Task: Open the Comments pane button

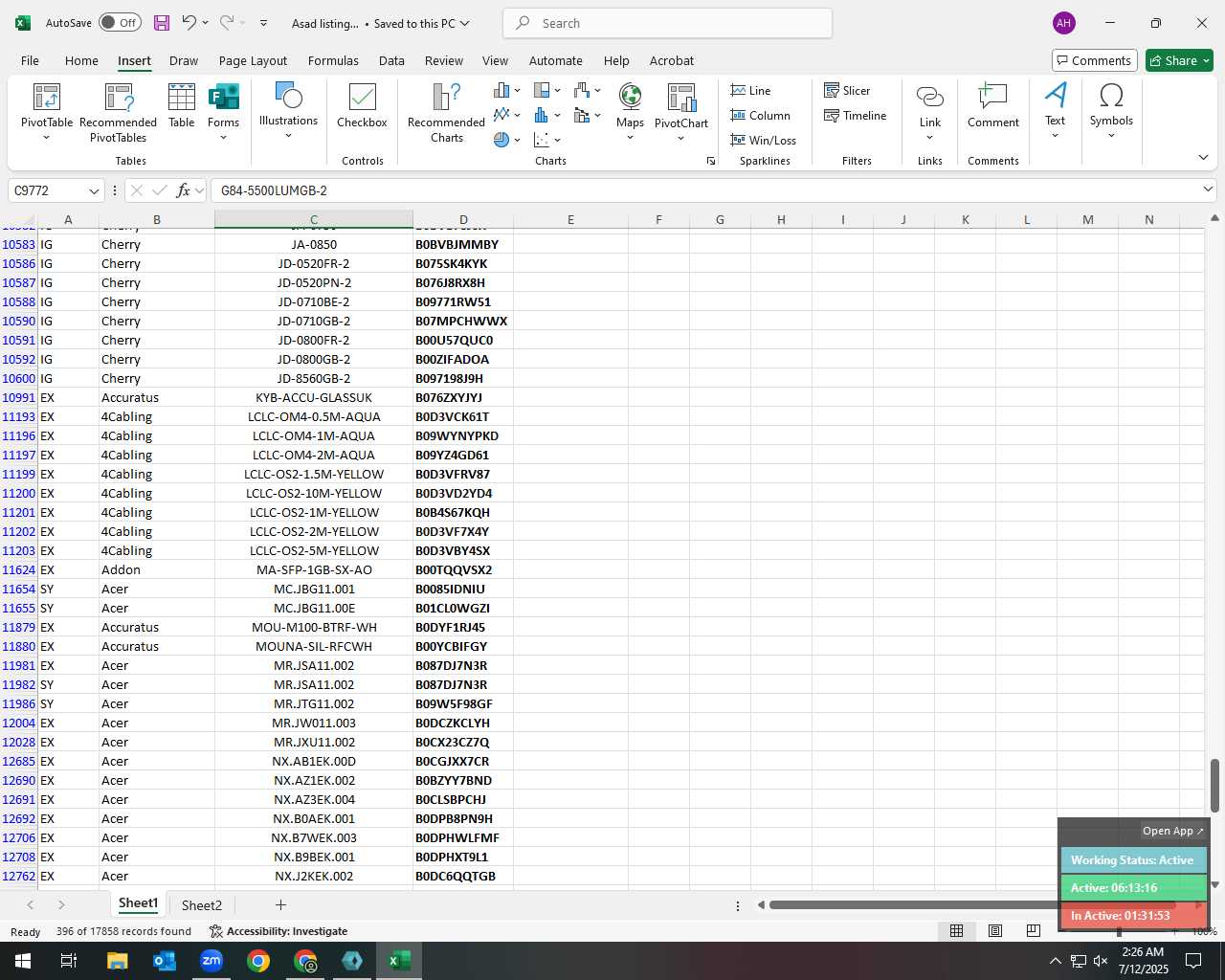Action: (1094, 60)
